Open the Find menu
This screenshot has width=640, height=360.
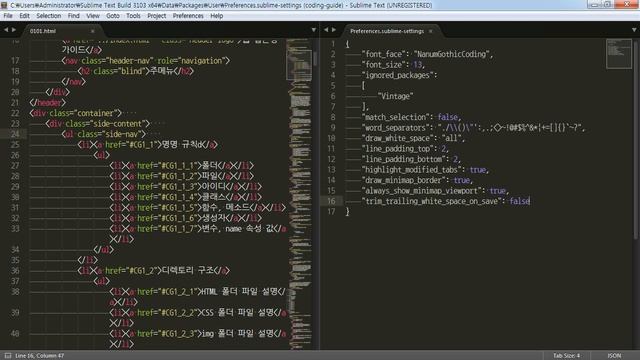tap(73, 16)
